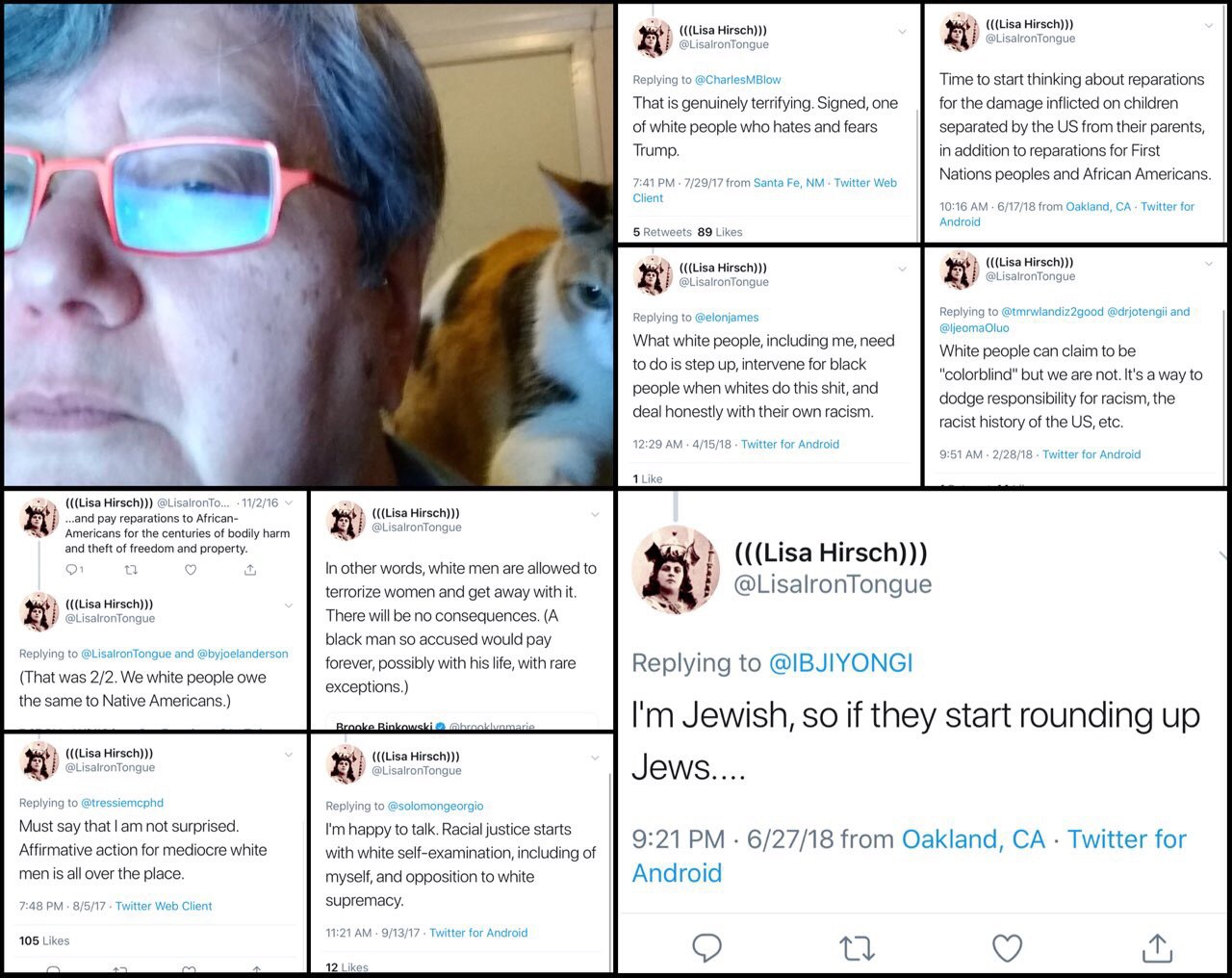Open @IBJIYONGI mention link
The width and height of the screenshot is (1232, 978).
[x=840, y=662]
